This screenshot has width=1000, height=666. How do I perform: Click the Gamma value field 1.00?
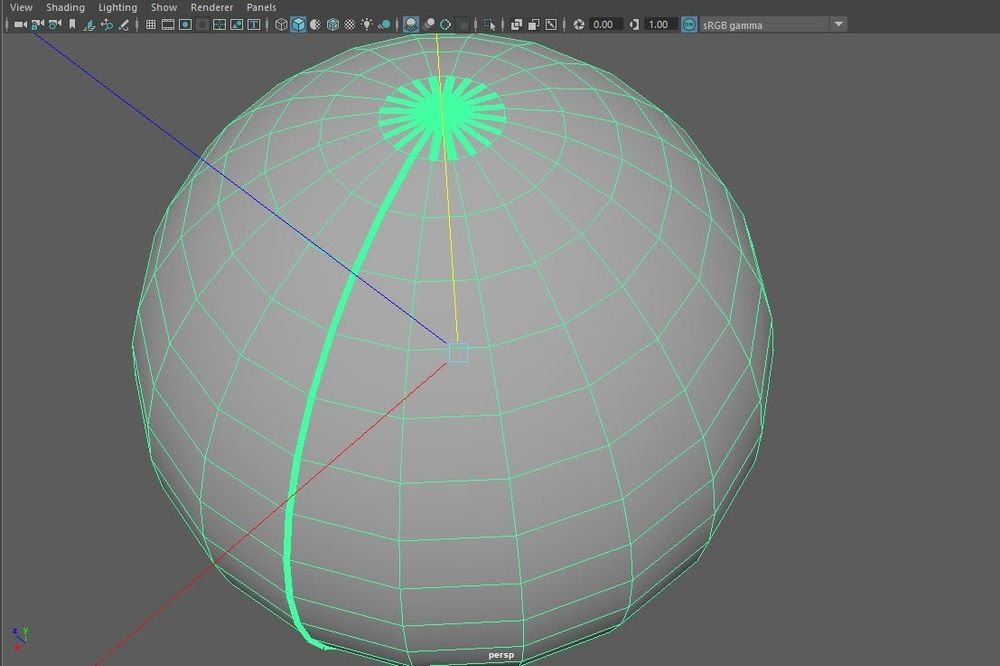tap(660, 25)
